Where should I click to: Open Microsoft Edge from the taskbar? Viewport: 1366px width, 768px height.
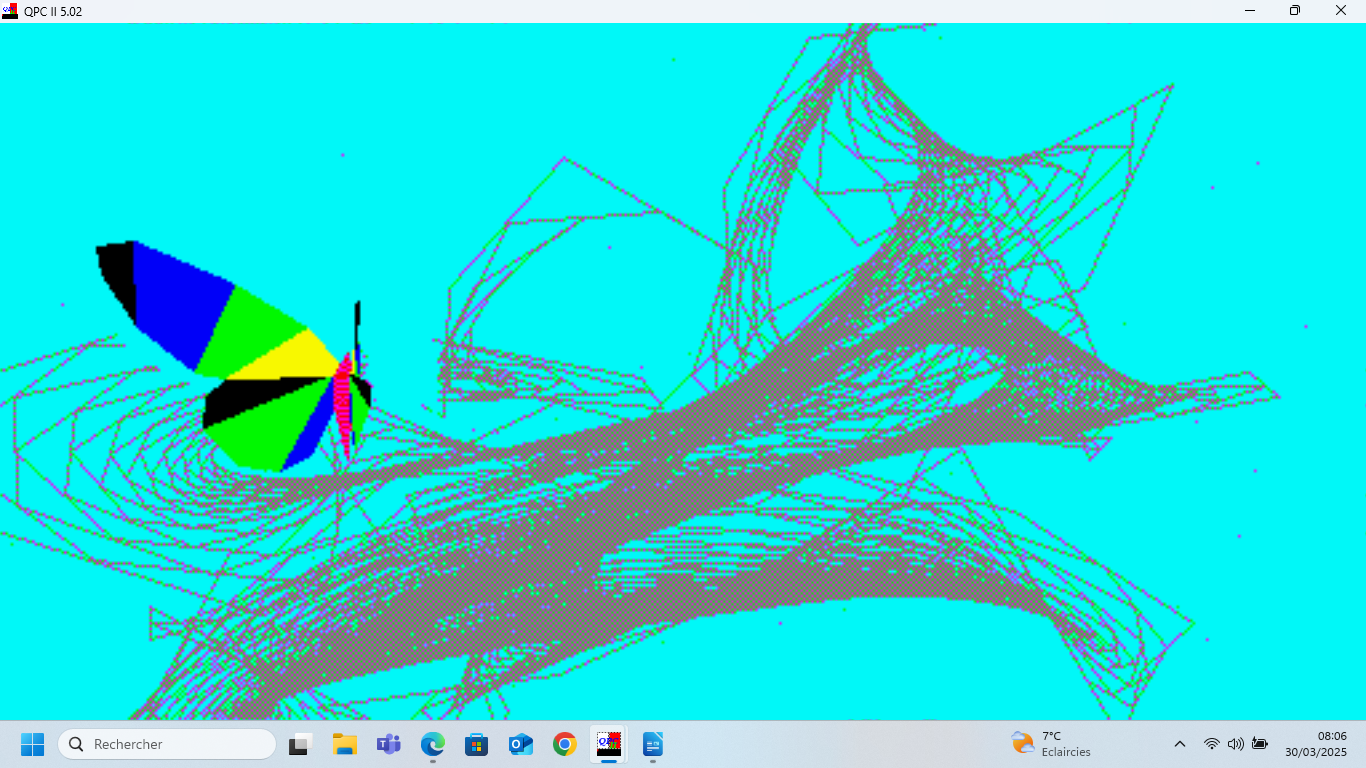pyautogui.click(x=433, y=744)
